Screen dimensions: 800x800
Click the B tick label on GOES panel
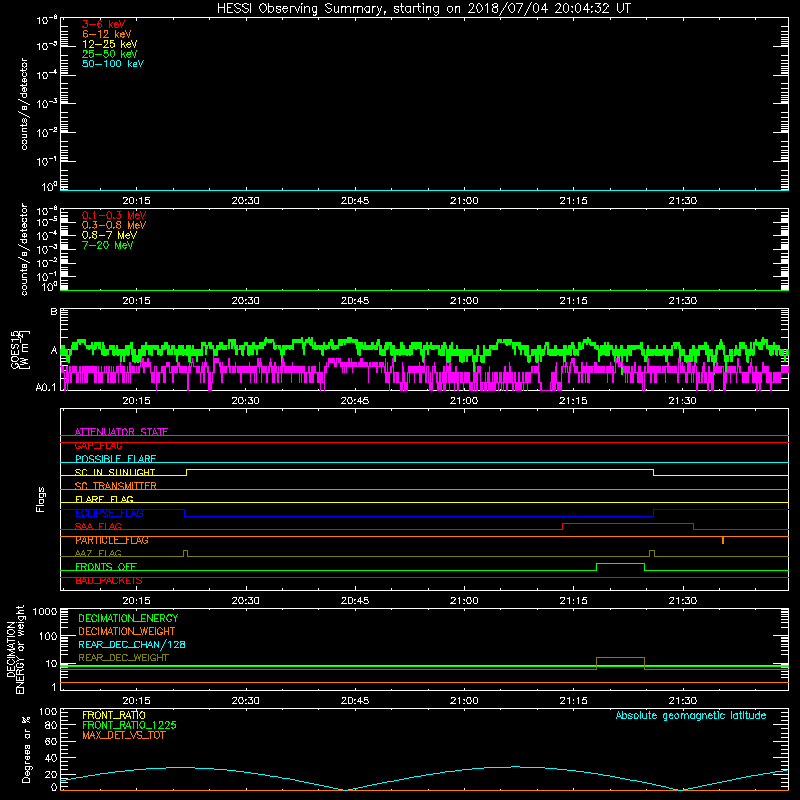pyautogui.click(x=54, y=311)
